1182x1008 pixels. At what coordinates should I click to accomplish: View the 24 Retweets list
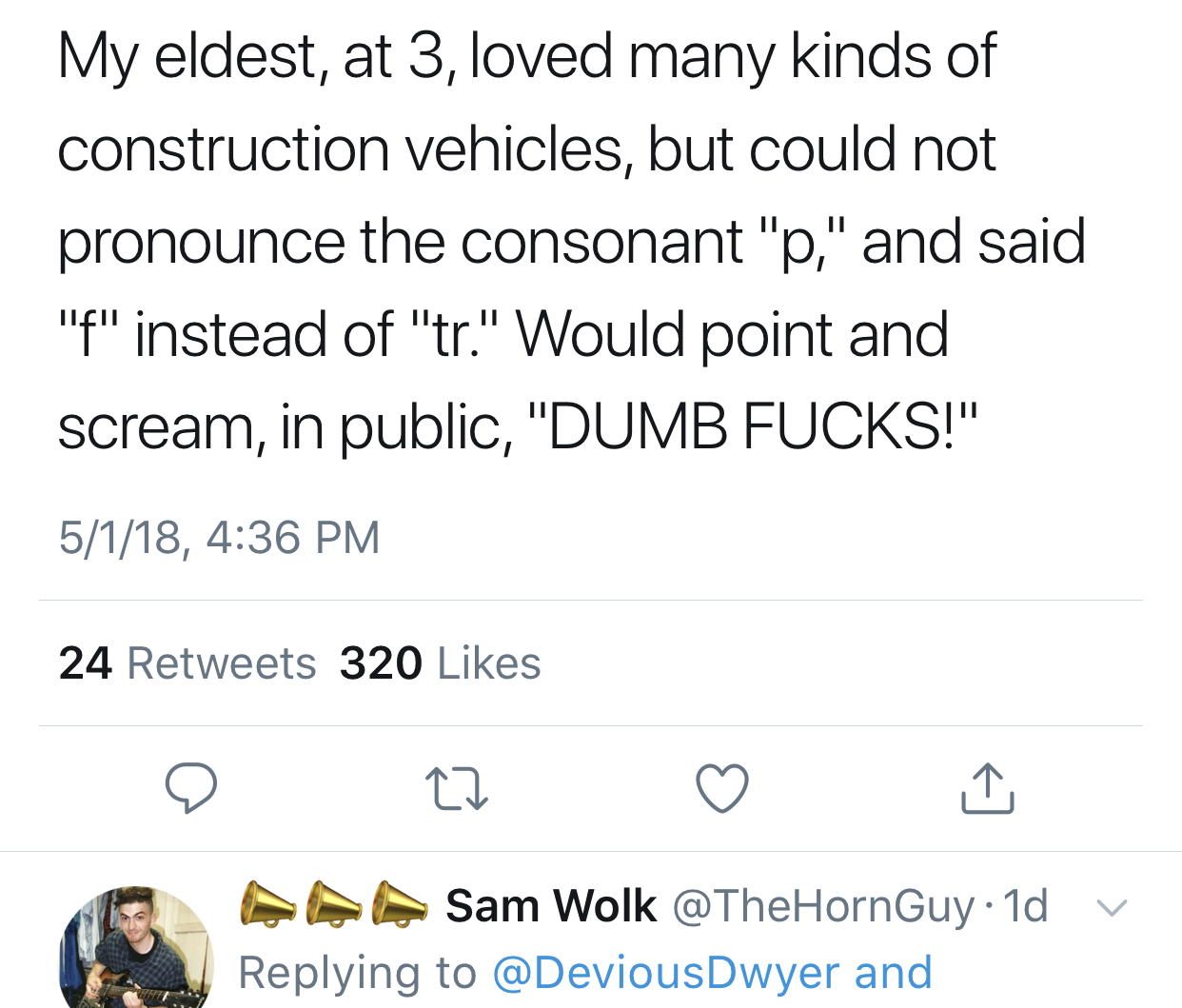187,663
